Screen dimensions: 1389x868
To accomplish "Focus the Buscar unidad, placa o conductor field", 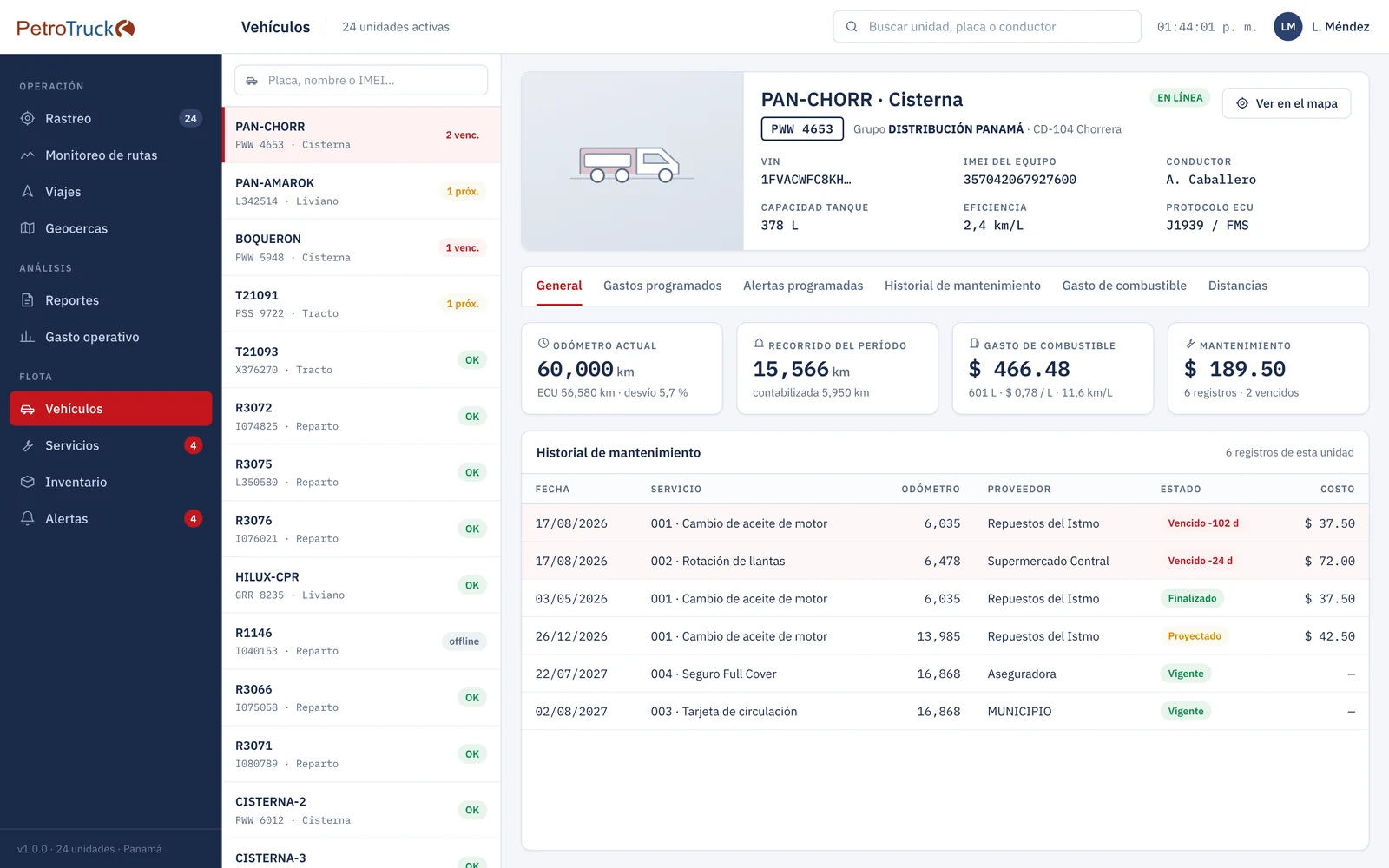I will [x=987, y=27].
